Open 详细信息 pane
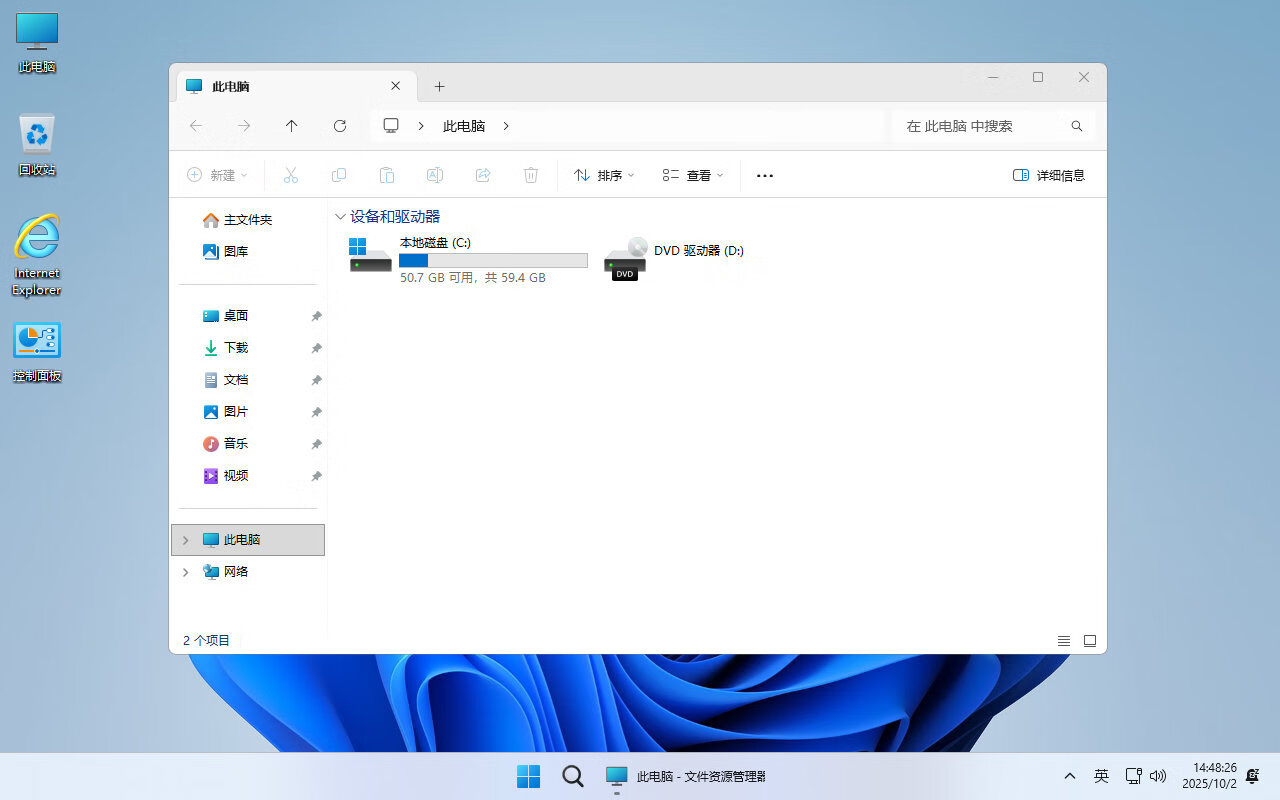 [x=1048, y=175]
